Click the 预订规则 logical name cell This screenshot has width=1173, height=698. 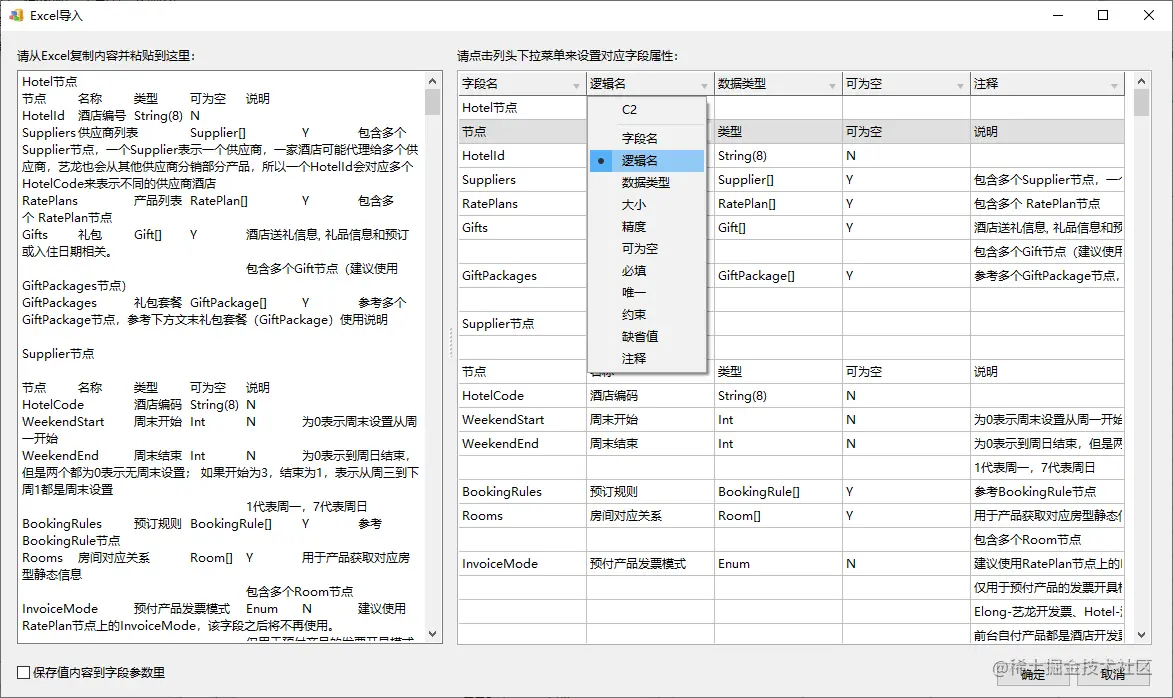pos(650,492)
